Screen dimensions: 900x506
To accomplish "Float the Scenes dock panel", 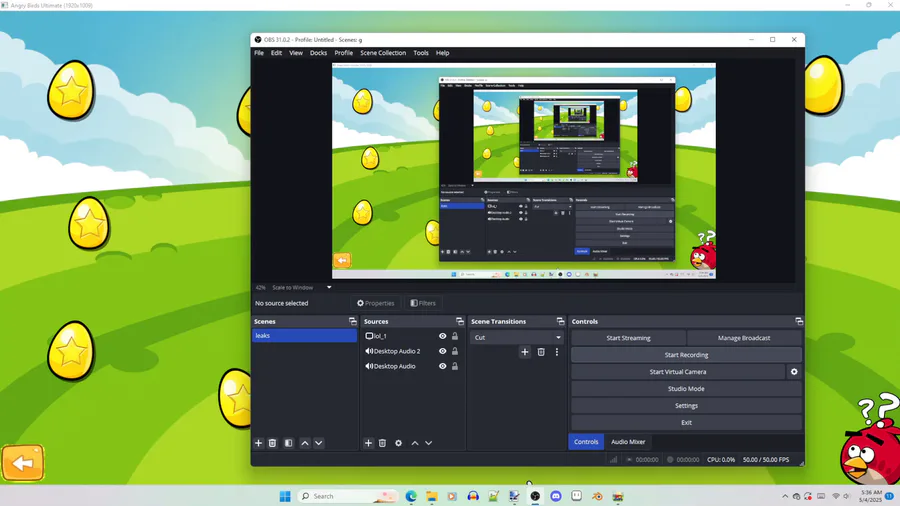I will click(352, 321).
